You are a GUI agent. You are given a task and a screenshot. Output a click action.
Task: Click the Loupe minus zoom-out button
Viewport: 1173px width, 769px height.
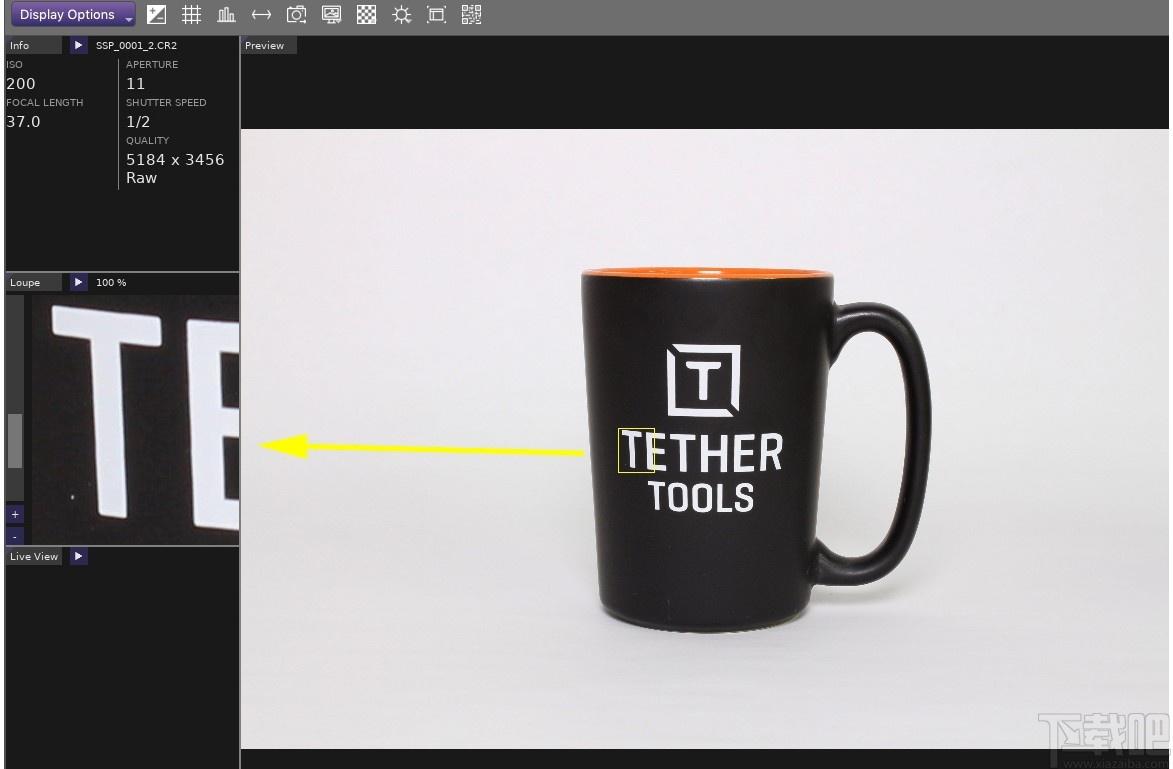pos(14,536)
